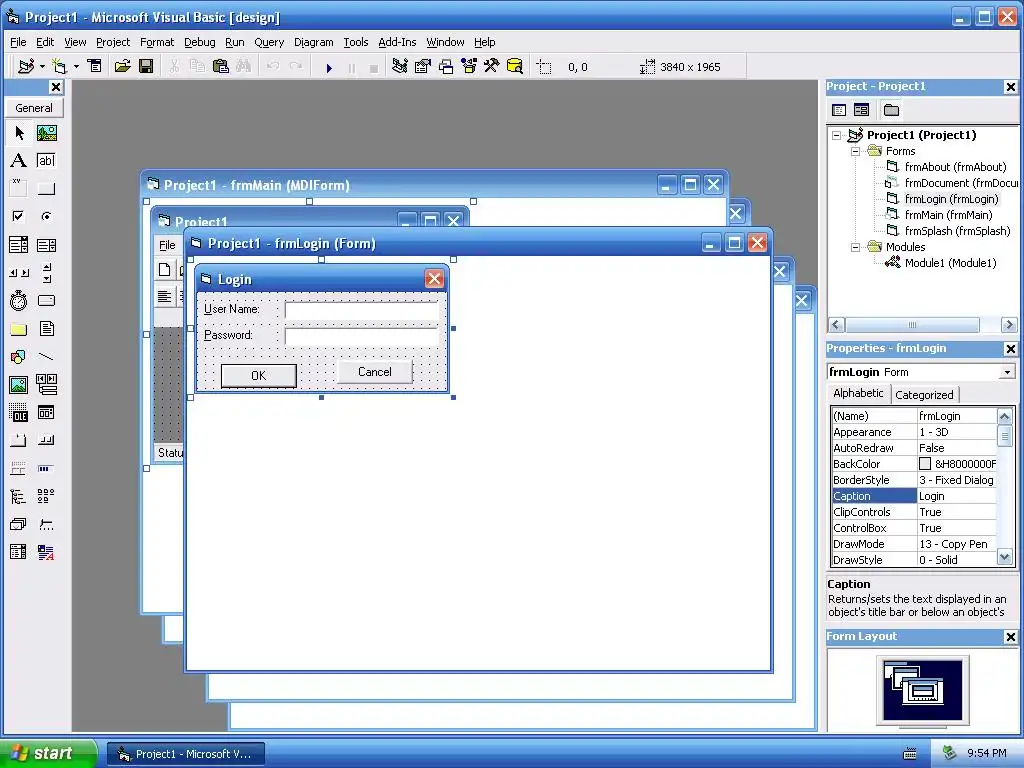Select the OptionButton control tool

point(46,216)
